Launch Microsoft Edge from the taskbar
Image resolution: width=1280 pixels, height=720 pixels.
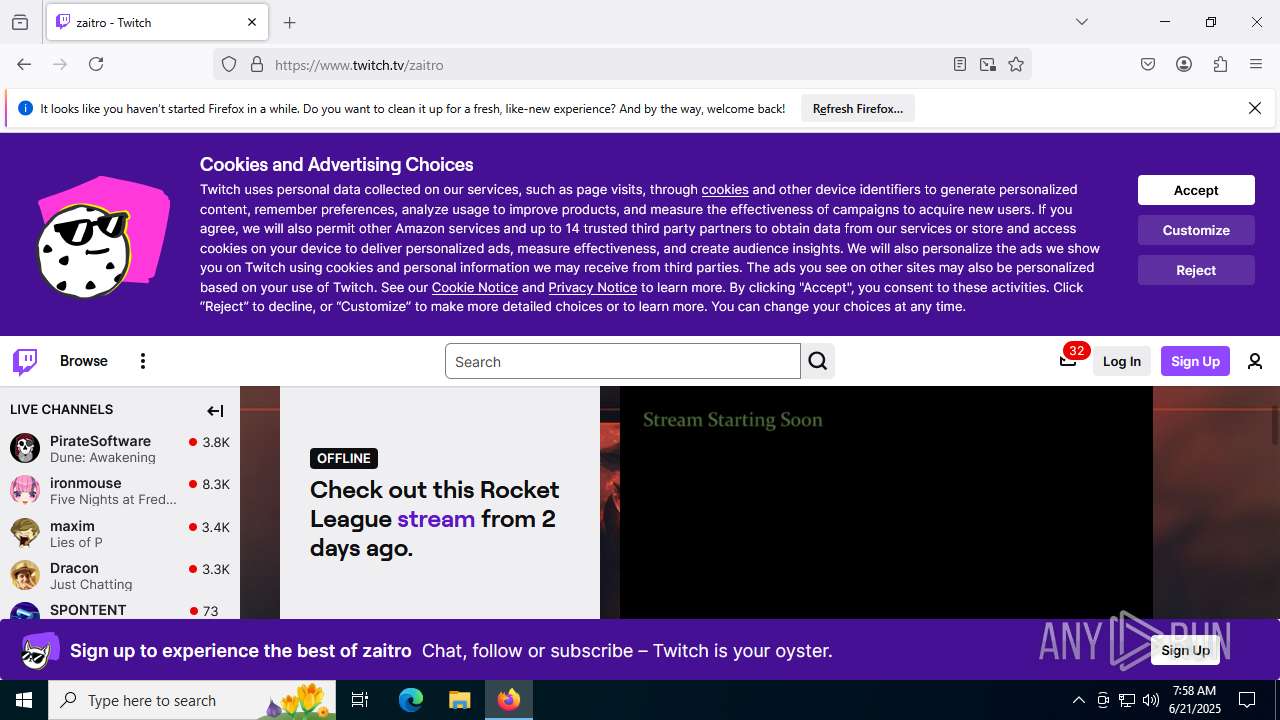[411, 700]
